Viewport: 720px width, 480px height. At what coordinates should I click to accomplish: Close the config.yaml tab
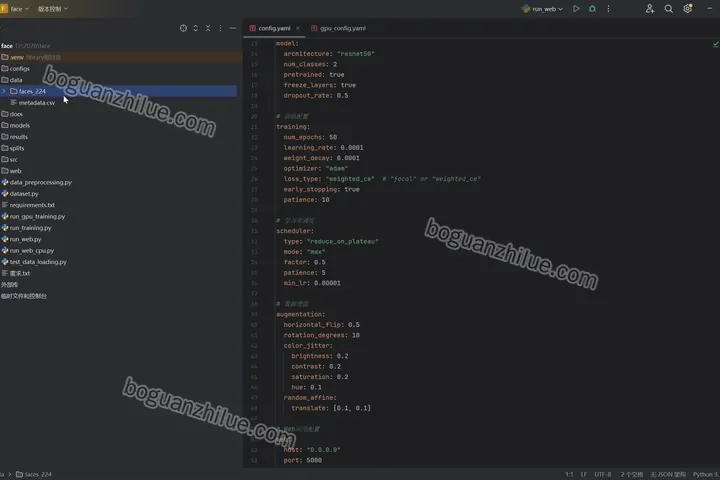click(x=298, y=28)
